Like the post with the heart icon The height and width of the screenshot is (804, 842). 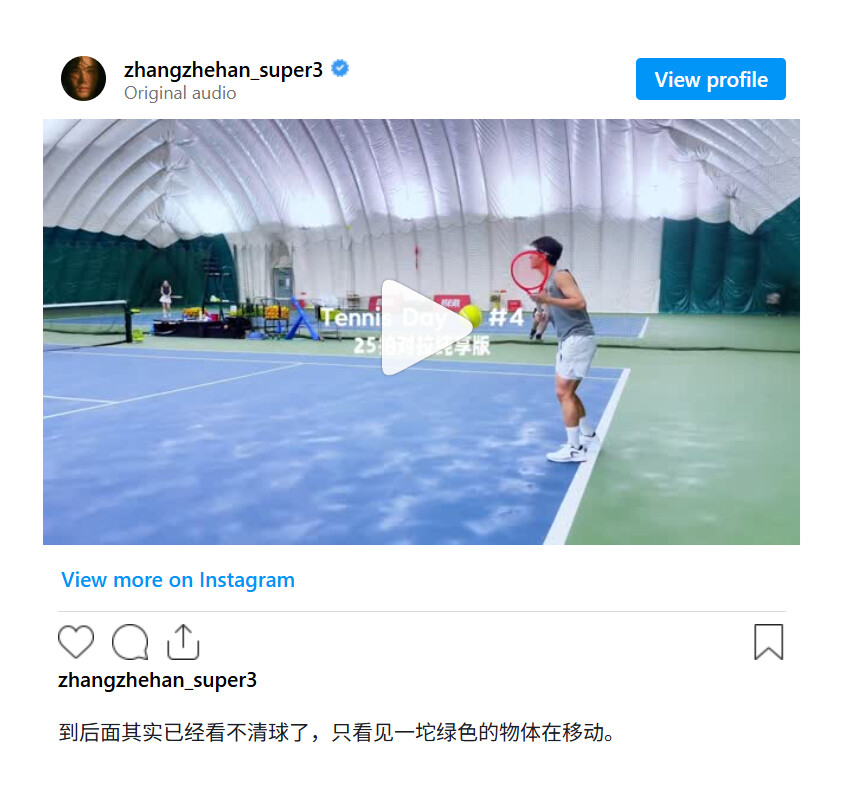coord(76,641)
